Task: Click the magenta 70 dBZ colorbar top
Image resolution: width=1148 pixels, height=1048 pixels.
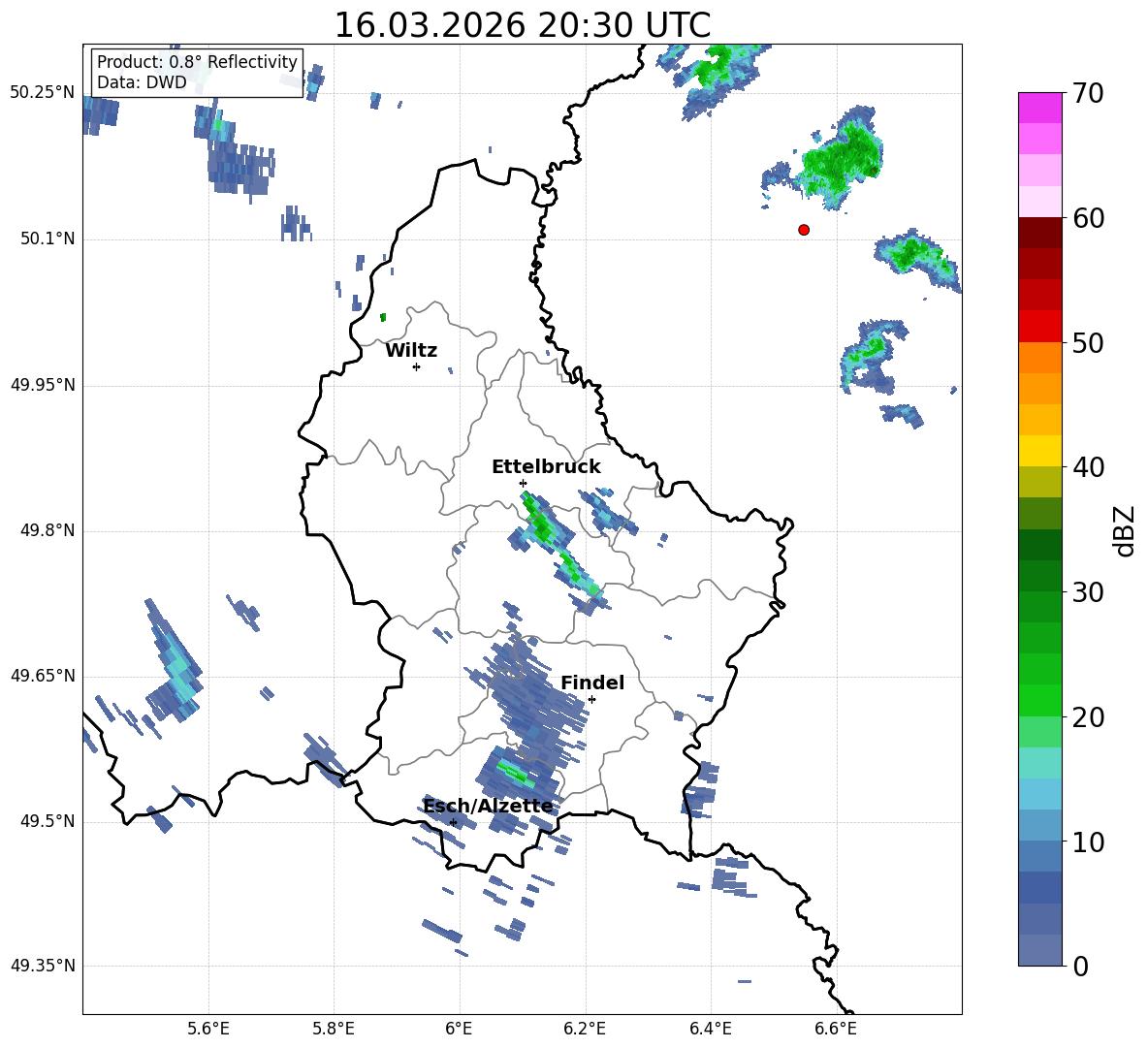Action: pos(1039,108)
